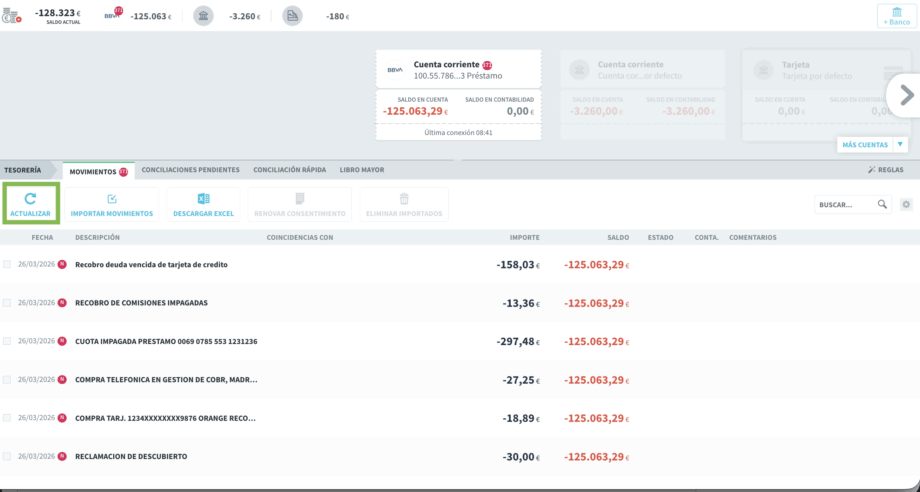
Task: Open the settings gear next to search
Action: [x=906, y=204]
